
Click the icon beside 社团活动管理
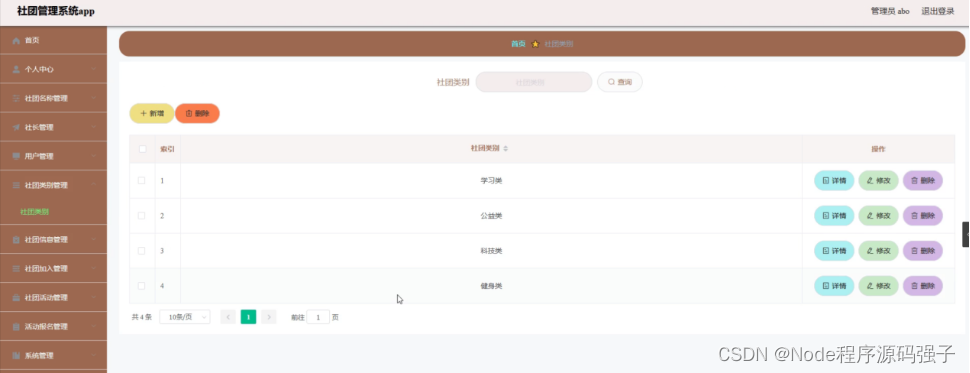coord(16,298)
